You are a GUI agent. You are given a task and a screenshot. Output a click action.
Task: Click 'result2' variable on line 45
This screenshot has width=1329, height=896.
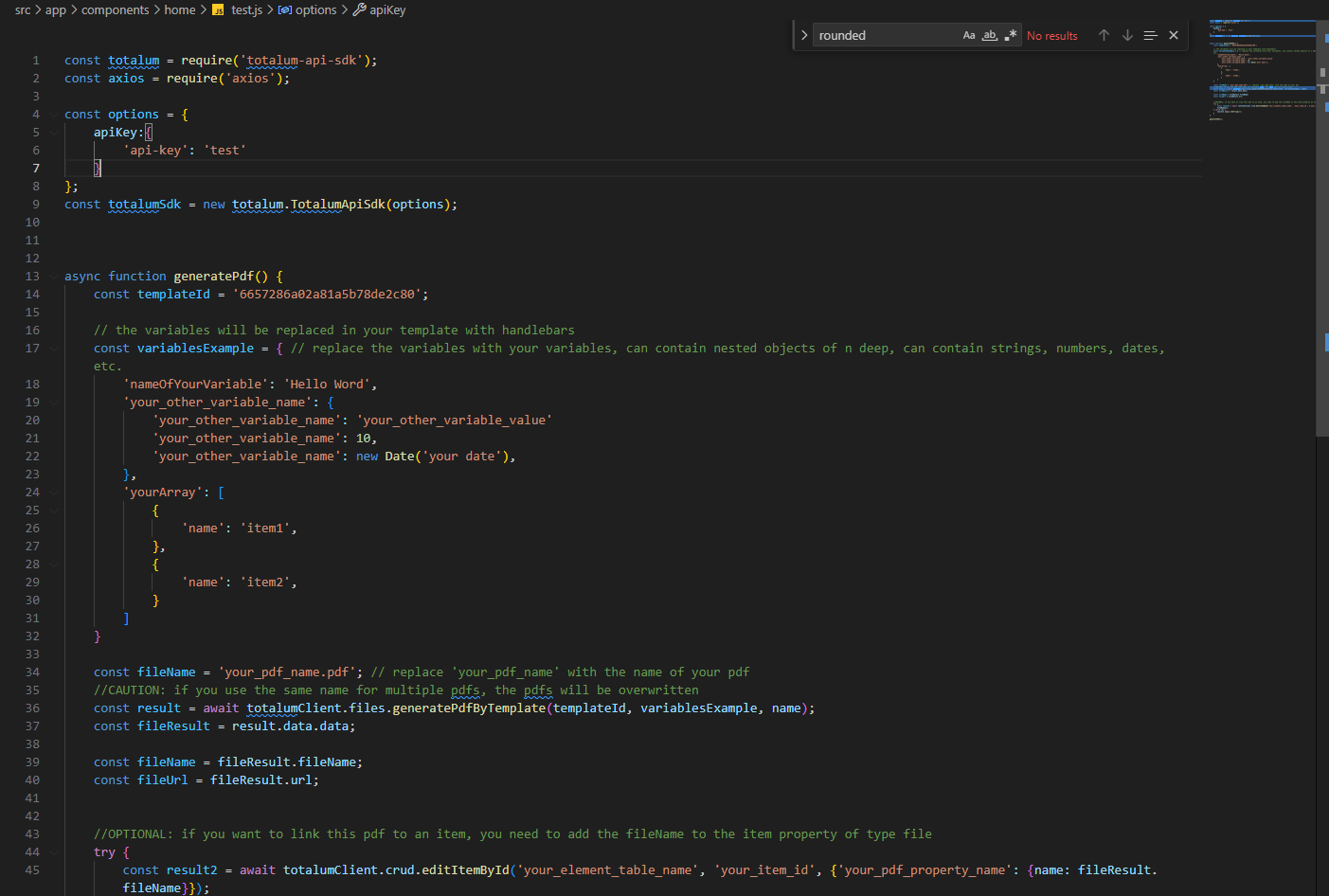(x=191, y=870)
